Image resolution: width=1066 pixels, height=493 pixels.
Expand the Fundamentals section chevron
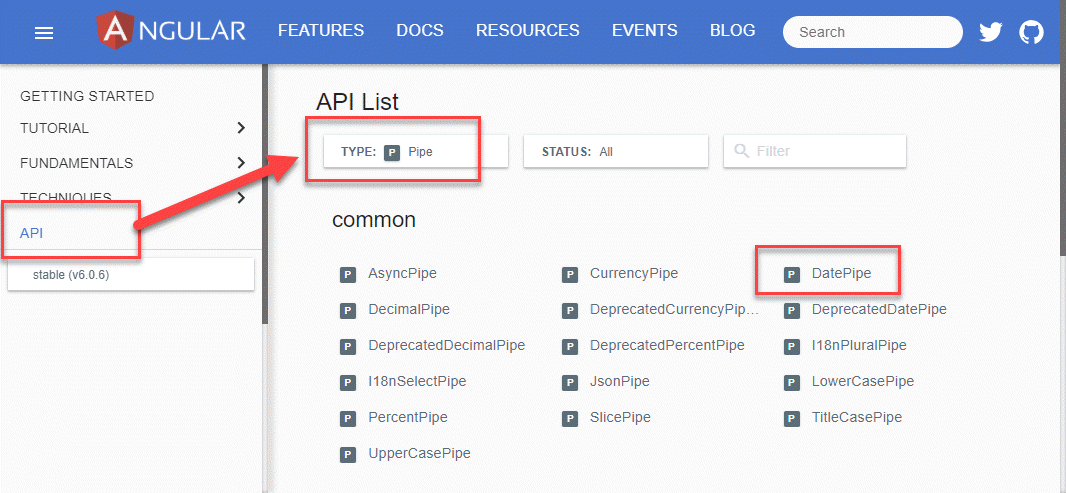240,163
